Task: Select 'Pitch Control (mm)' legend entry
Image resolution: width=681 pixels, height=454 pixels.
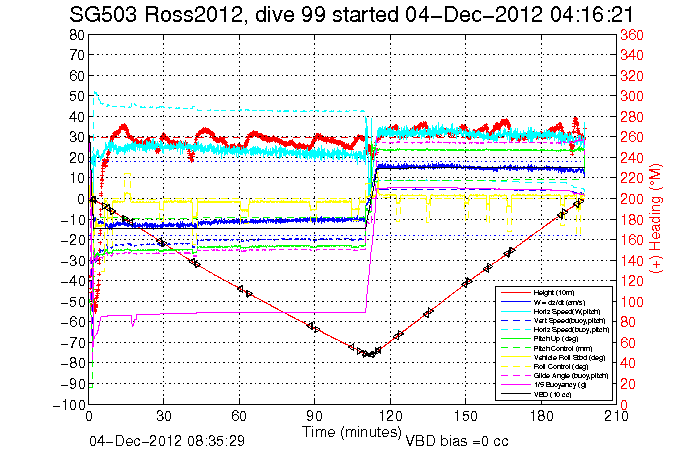Action: click(x=562, y=348)
